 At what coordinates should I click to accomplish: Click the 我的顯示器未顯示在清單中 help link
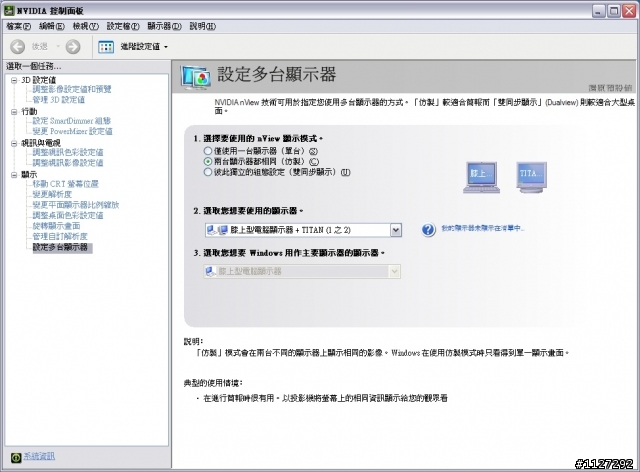[x=483, y=228]
